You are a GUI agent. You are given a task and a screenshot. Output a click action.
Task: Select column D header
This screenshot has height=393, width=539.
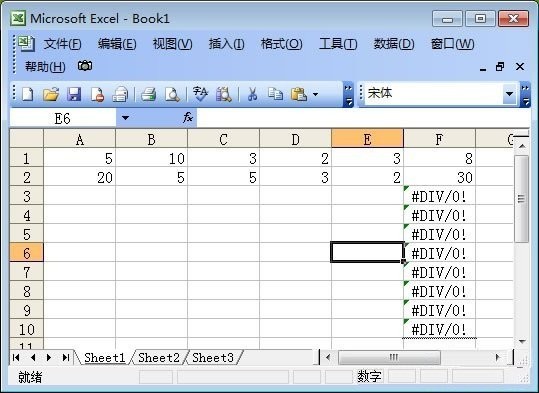[295, 139]
